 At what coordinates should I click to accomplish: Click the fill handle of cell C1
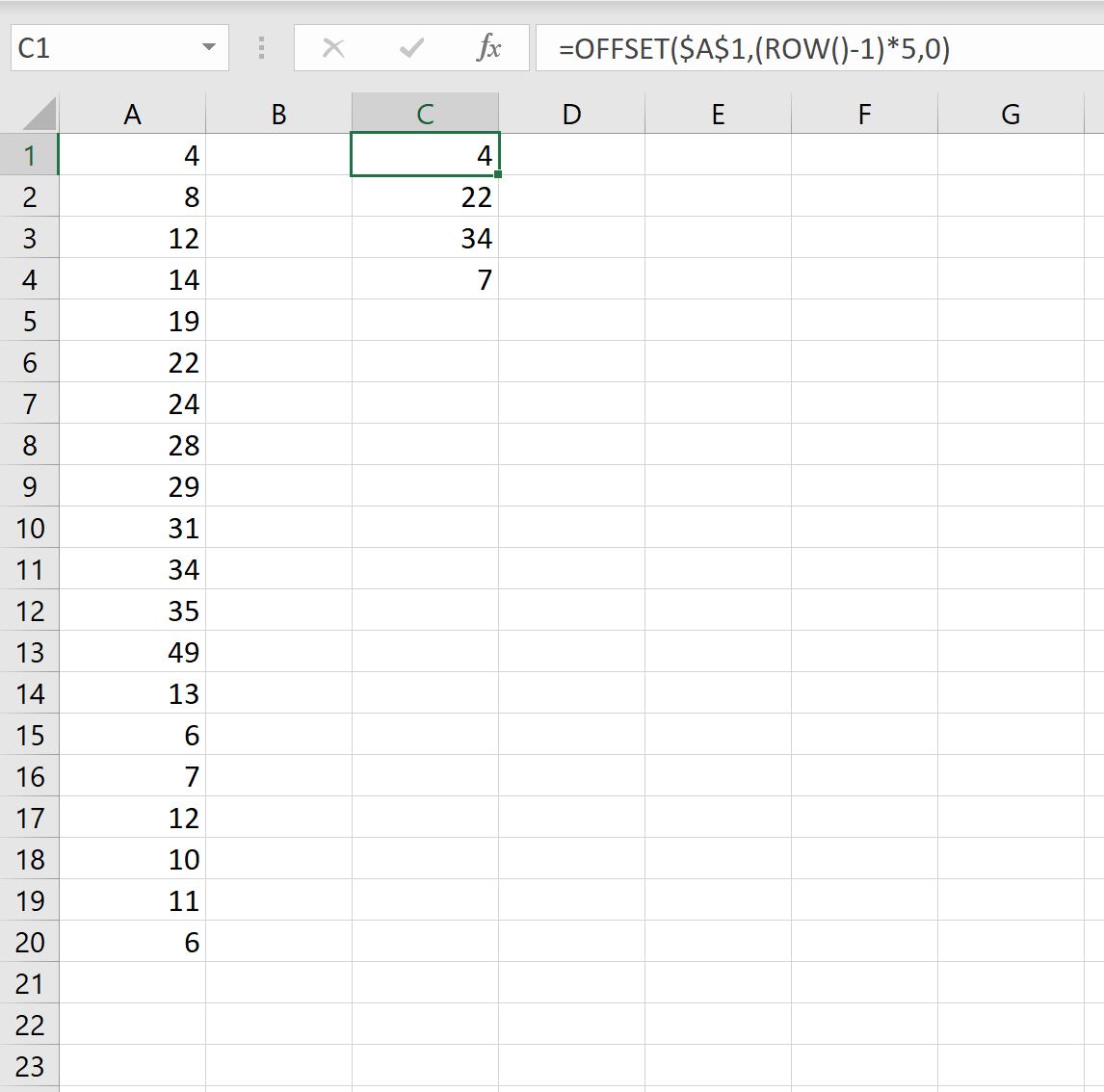pyautogui.click(x=498, y=173)
